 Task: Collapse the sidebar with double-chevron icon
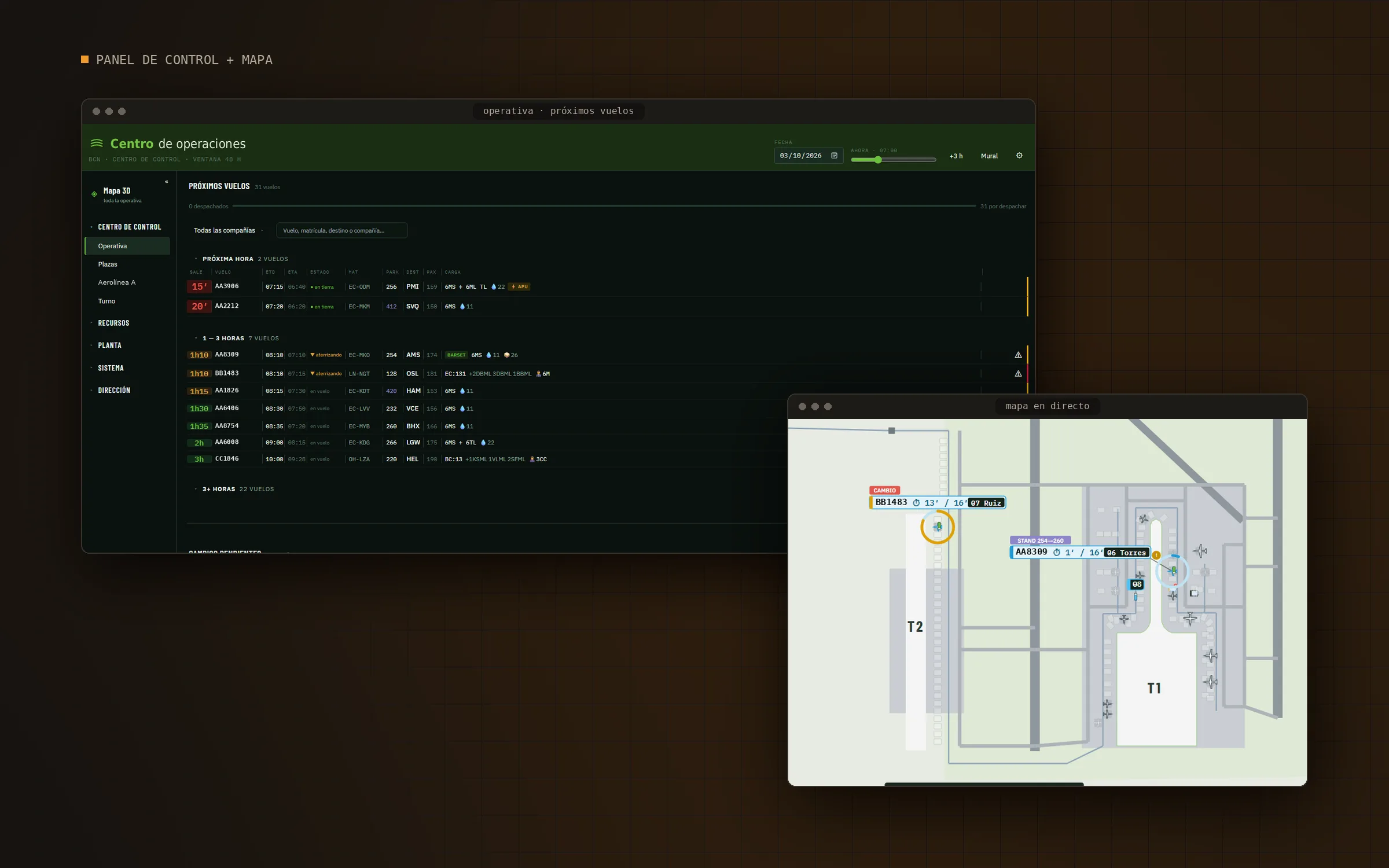coord(166,182)
